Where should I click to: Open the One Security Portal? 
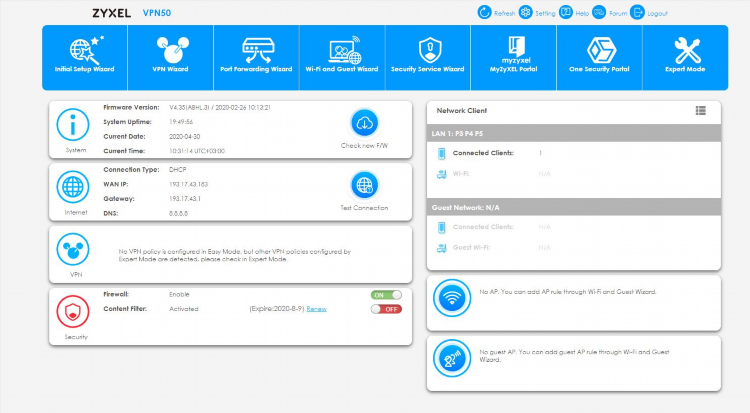click(x=599, y=57)
